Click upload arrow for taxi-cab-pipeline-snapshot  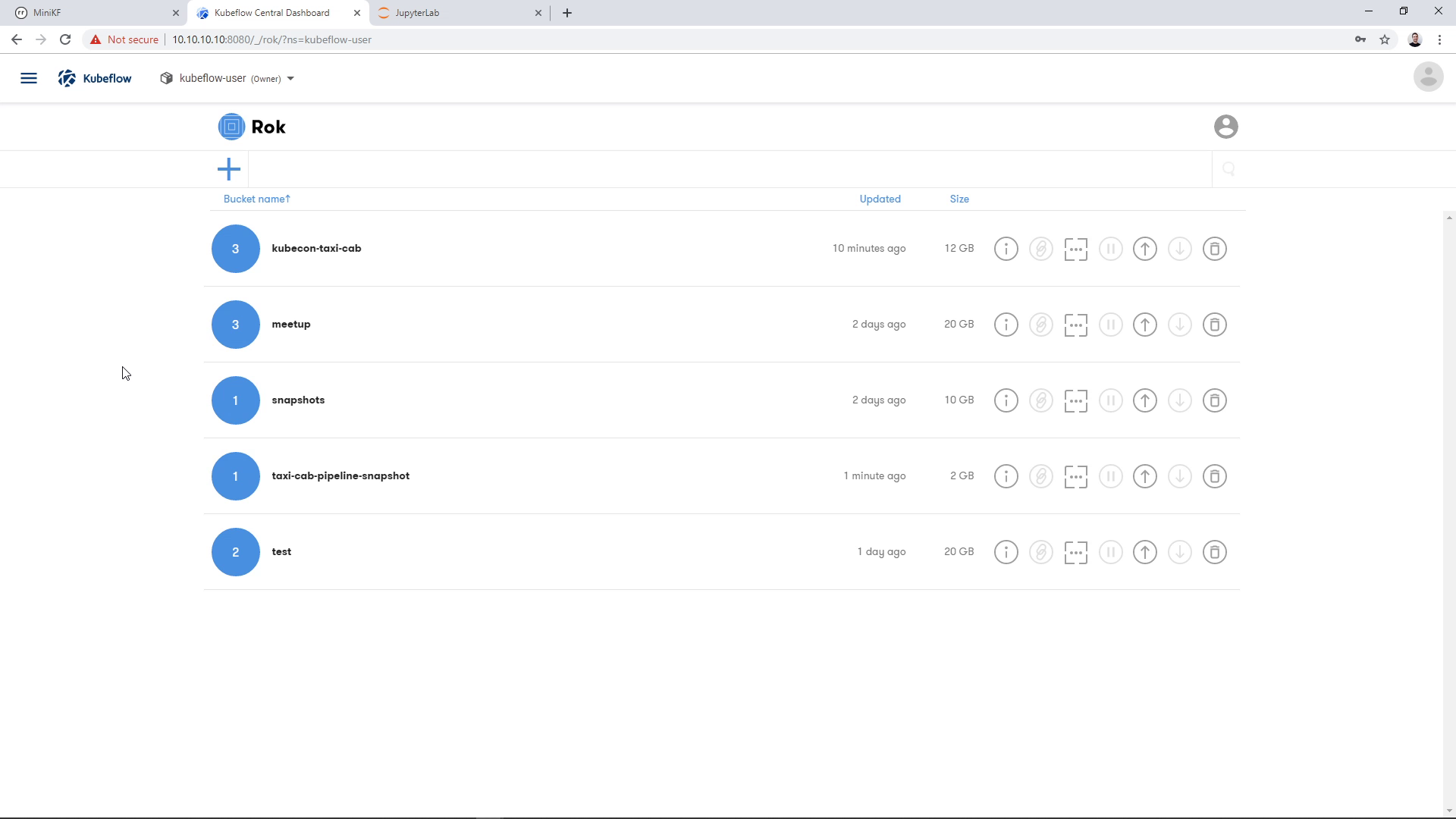(x=1145, y=476)
